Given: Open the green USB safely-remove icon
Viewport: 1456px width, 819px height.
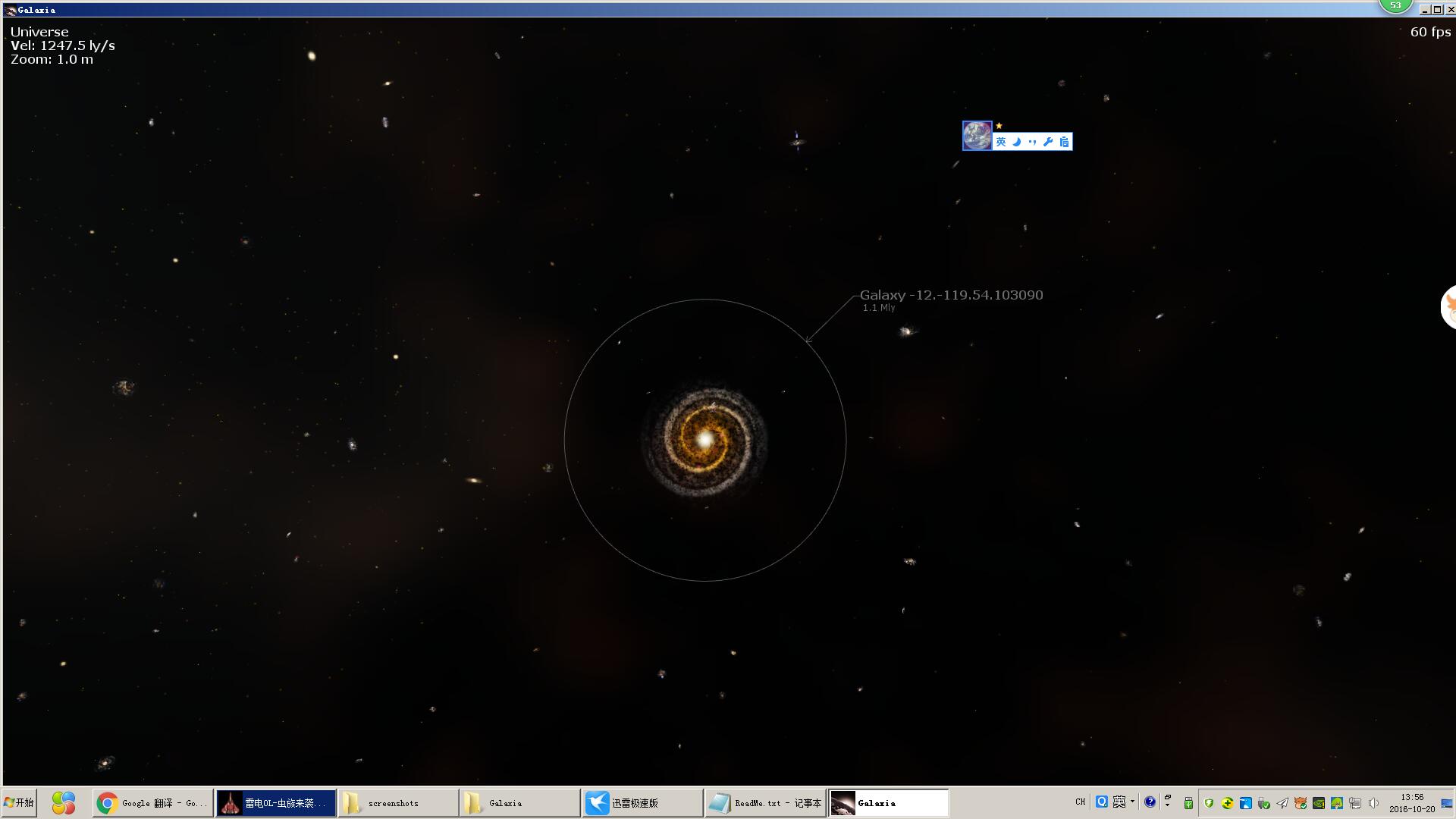Looking at the screenshot, I should coord(1188,802).
